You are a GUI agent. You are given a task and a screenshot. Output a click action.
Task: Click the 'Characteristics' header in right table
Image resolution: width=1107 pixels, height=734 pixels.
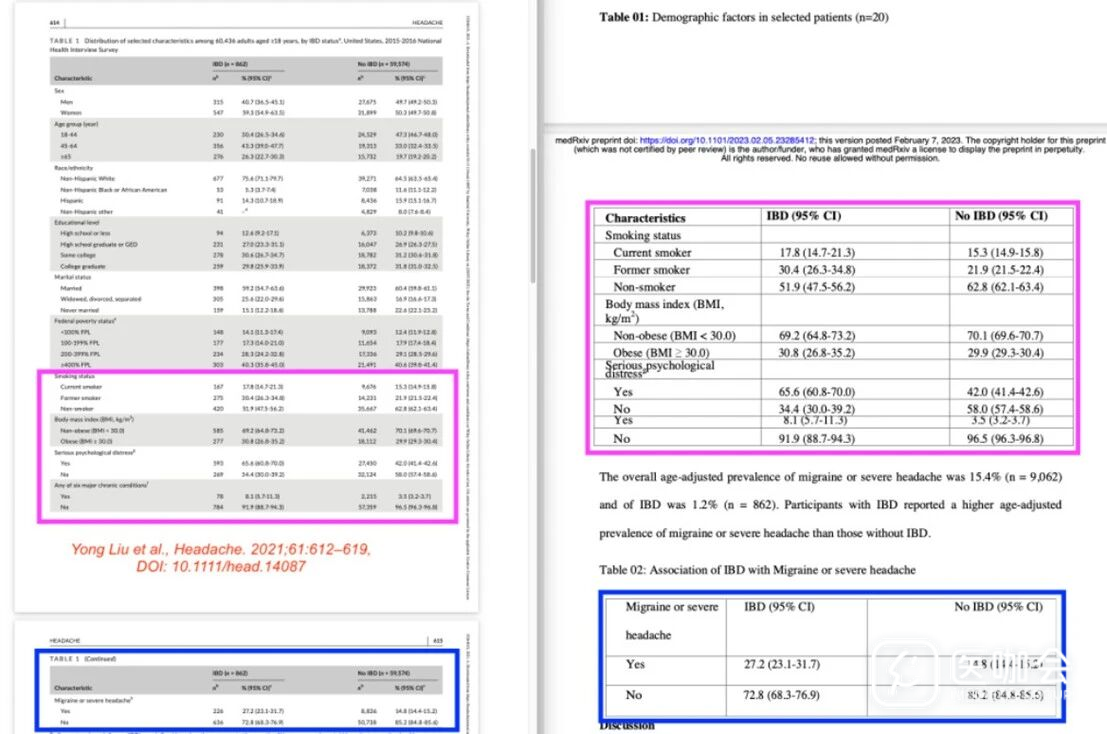[x=645, y=217]
